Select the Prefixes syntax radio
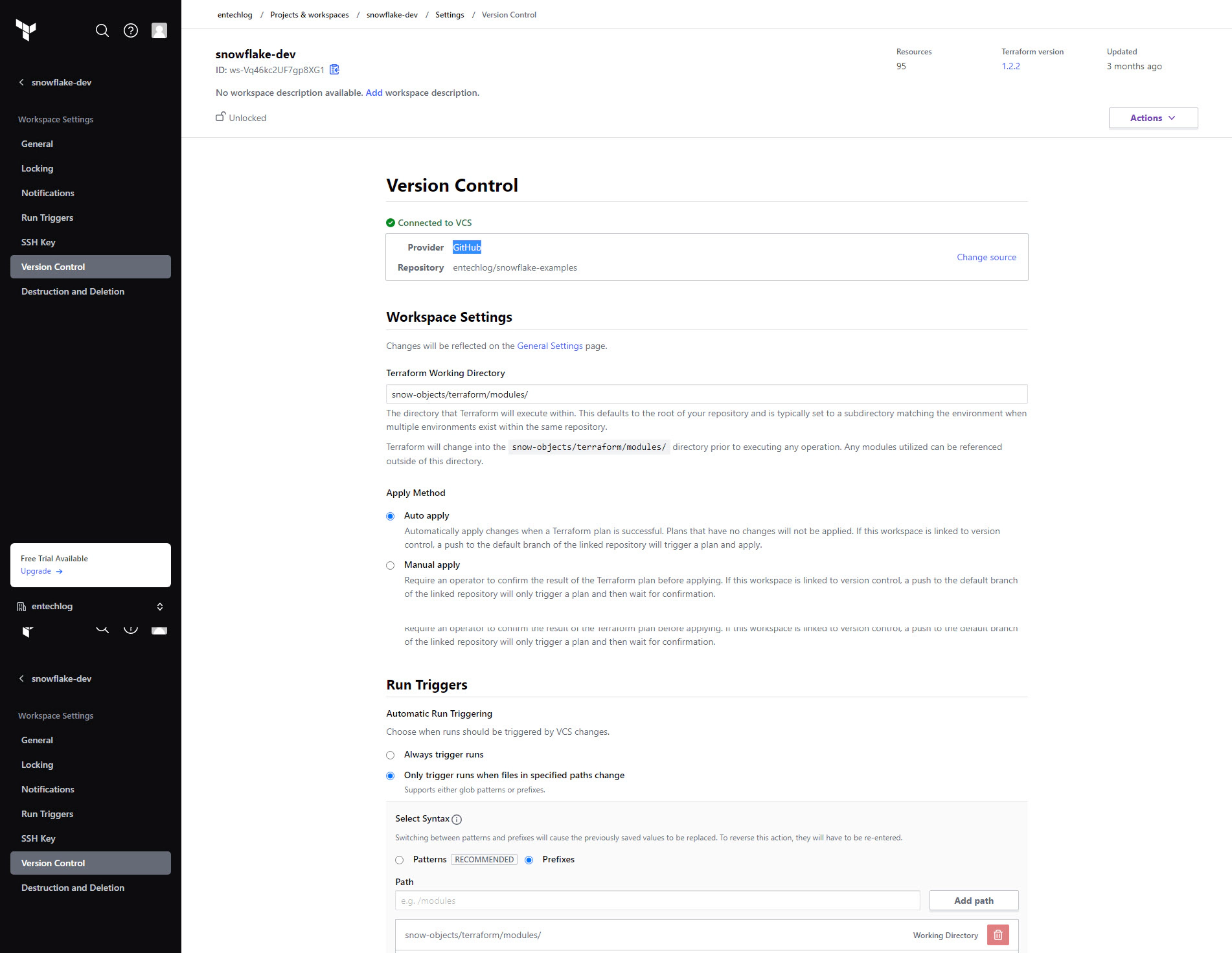Viewport: 1232px width, 953px height. pos(529,860)
